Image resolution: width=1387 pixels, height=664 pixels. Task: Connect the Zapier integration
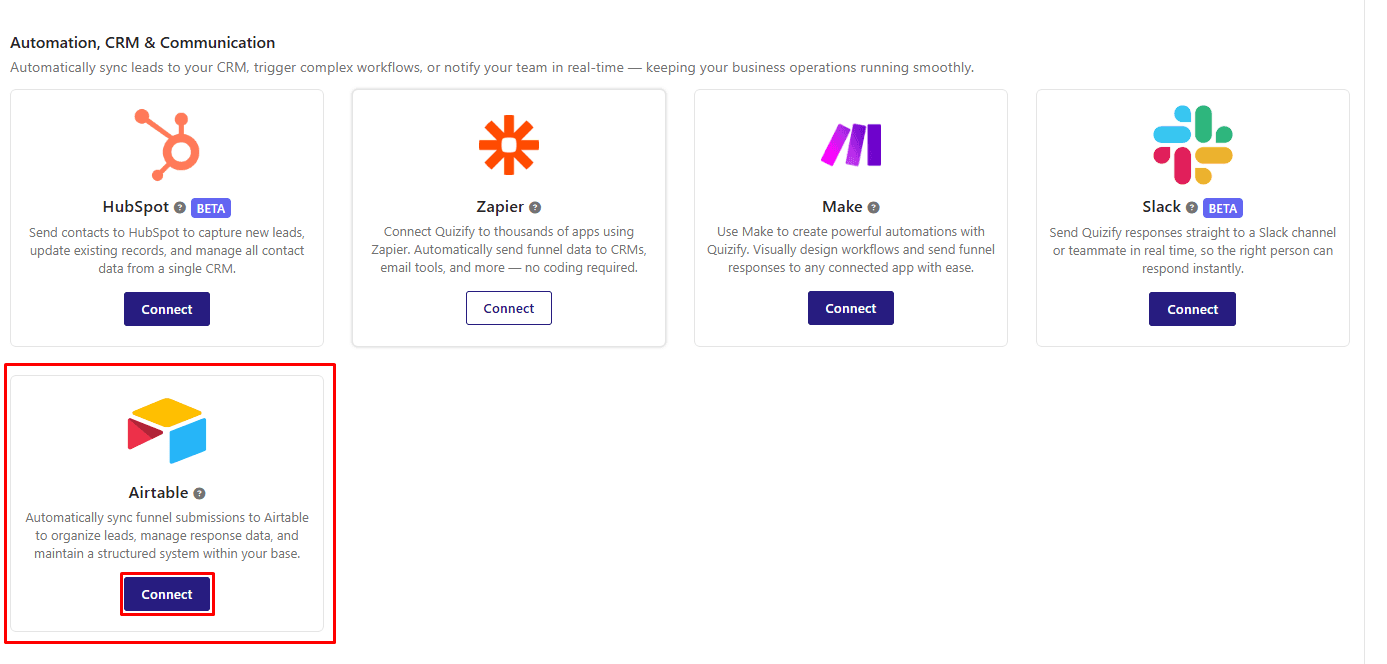[x=509, y=308]
